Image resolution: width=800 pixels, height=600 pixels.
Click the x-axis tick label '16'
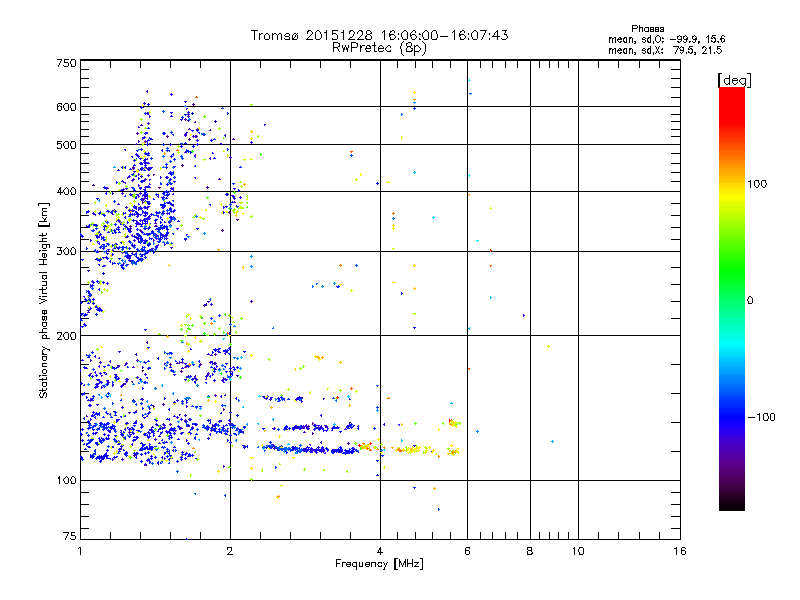680,551
